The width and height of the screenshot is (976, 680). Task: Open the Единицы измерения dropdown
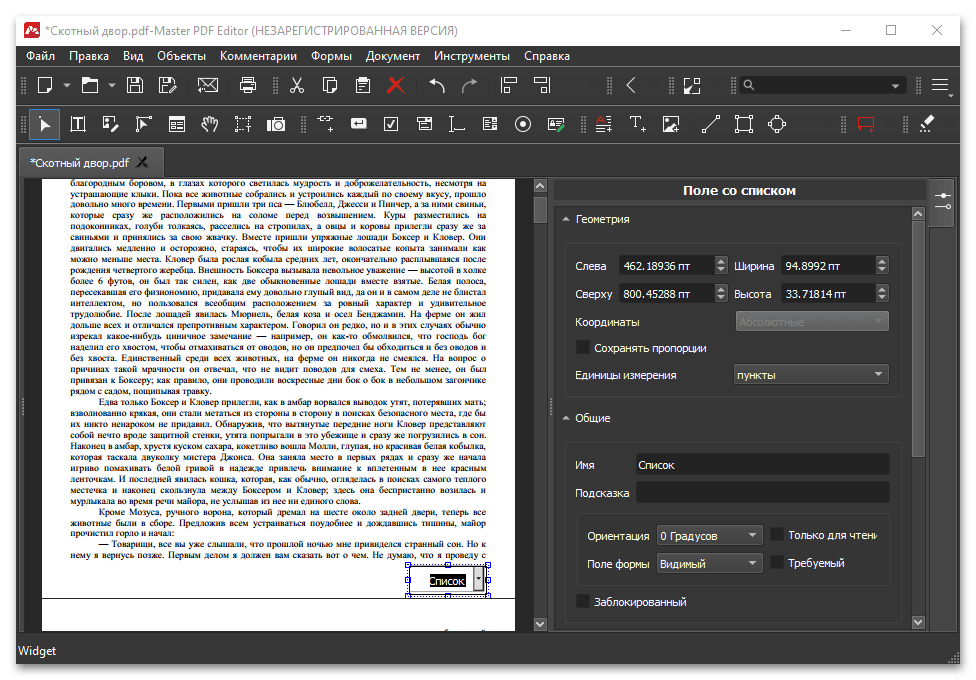coord(810,375)
